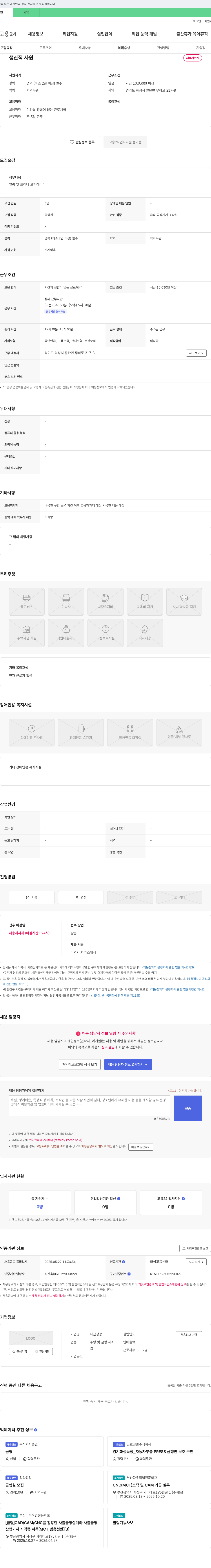The width and height of the screenshot is (211, 1568).
Task: Expand 채용 담당자 정보 열람하기
Action: click(128, 1065)
